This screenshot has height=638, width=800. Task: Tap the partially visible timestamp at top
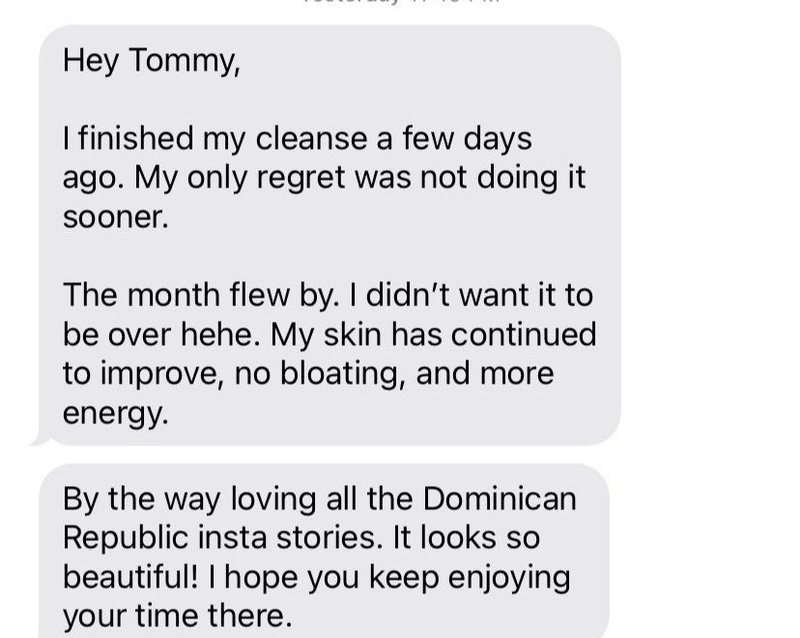pos(400,2)
